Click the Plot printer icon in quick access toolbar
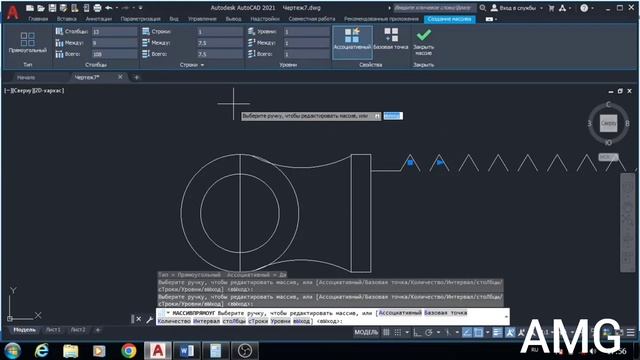 97,8
